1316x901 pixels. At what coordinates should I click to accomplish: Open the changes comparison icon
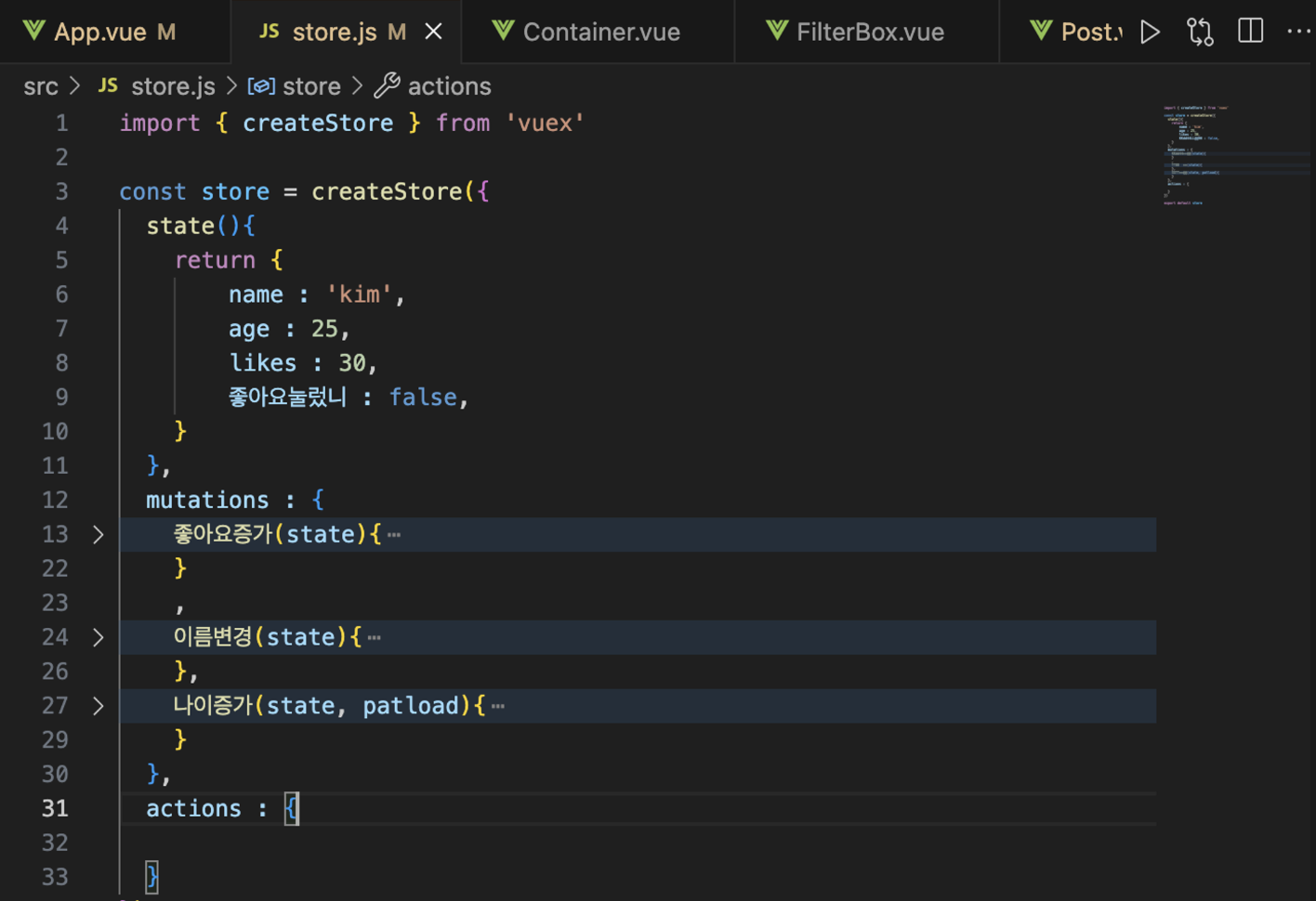1200,31
